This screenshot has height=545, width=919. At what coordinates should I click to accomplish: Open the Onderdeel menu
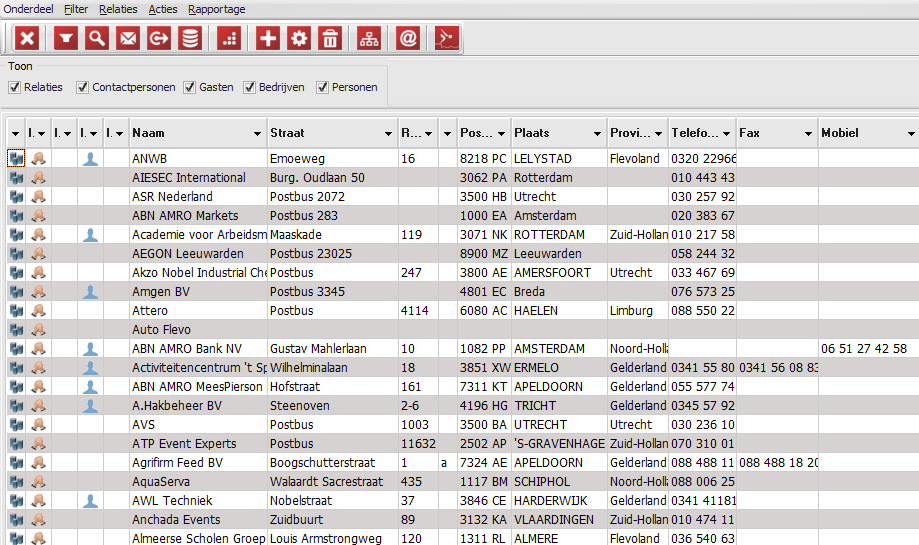click(x=28, y=9)
